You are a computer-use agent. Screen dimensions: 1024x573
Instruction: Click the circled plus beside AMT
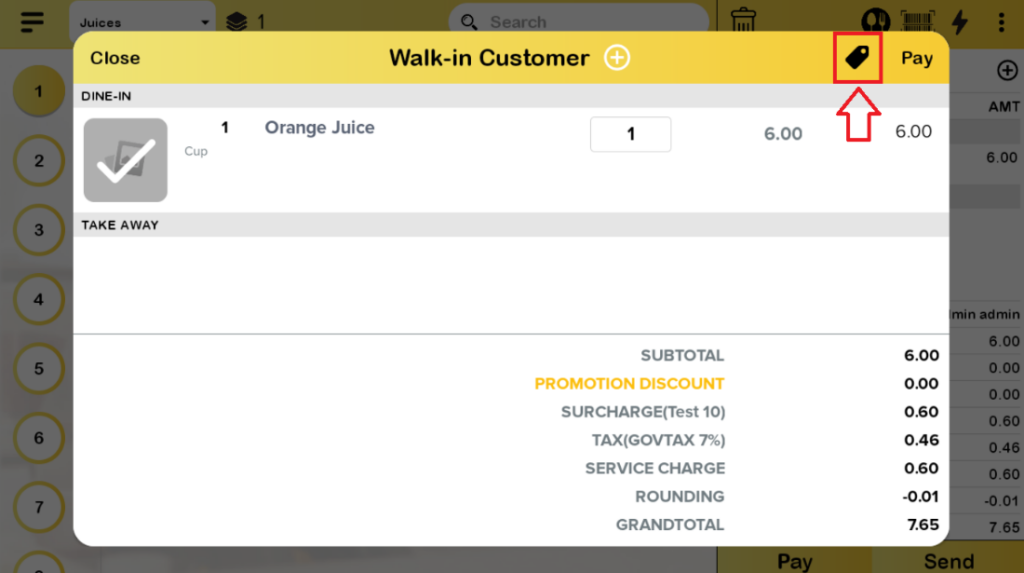click(1007, 70)
